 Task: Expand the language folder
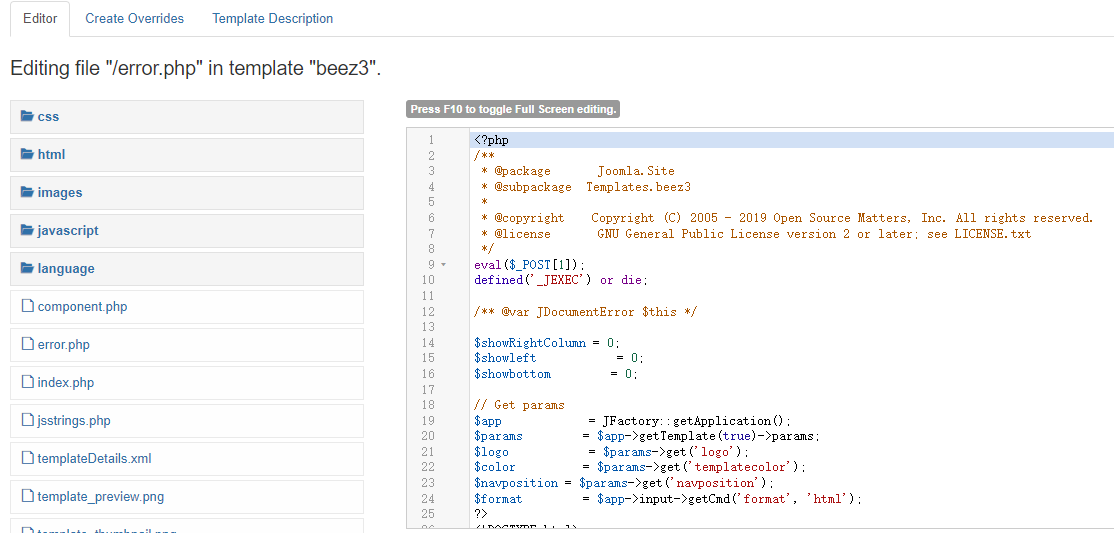coord(66,269)
